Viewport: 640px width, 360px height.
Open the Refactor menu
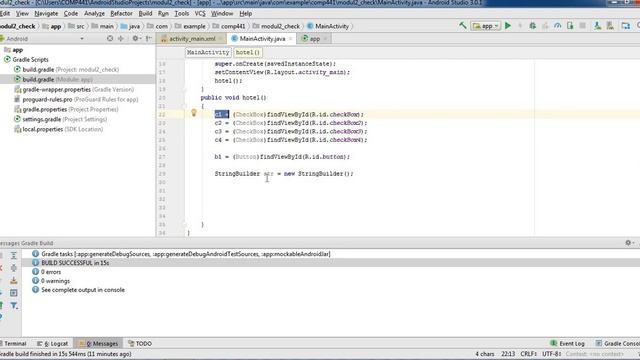pos(121,13)
